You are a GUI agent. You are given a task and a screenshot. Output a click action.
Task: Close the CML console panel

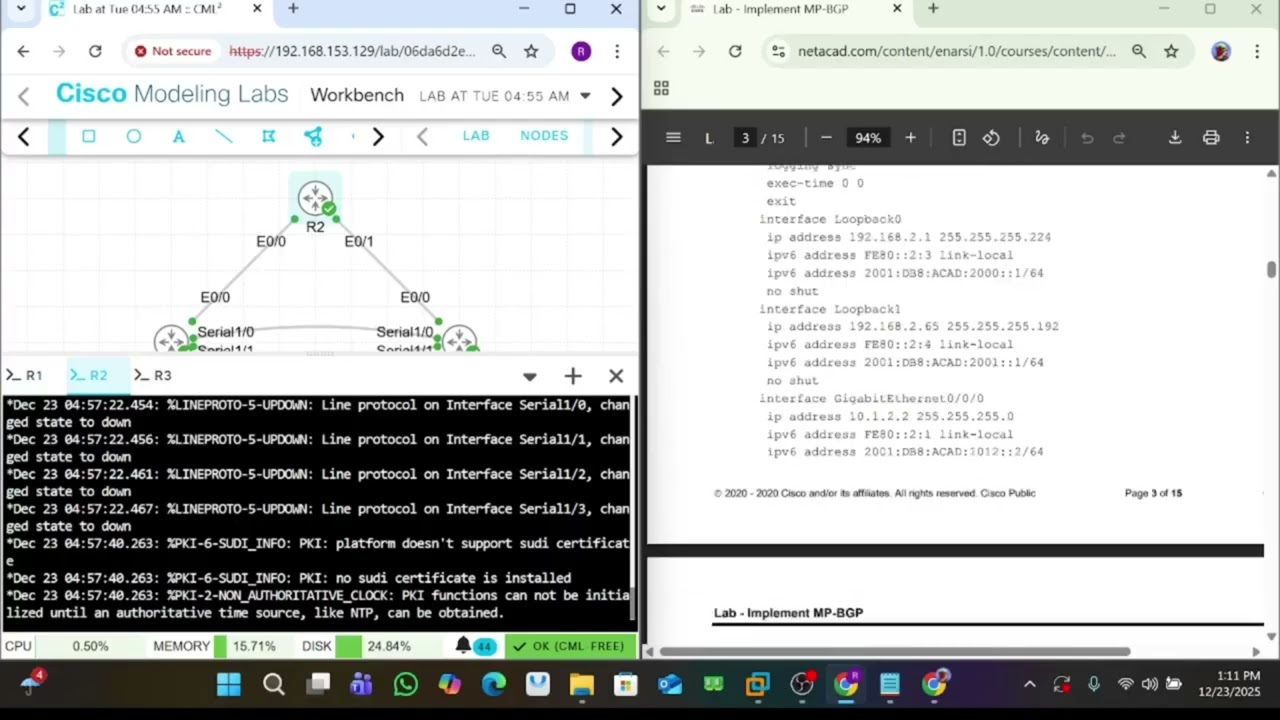pos(616,376)
